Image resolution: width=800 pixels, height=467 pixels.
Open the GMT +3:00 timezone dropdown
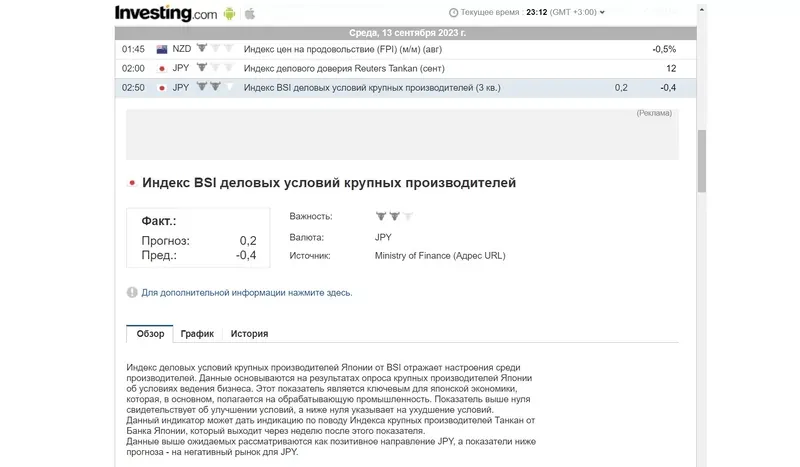coord(577,12)
